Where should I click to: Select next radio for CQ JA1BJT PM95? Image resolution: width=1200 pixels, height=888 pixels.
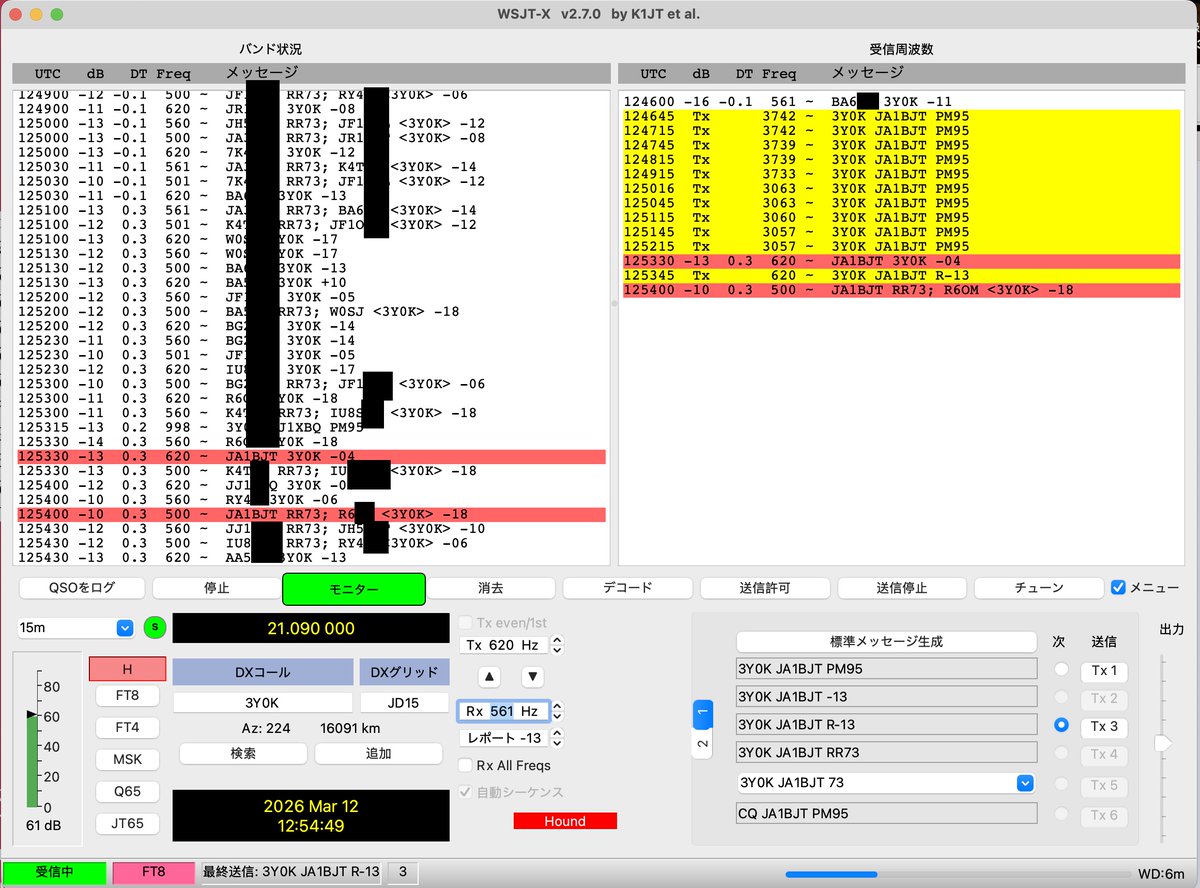1061,814
